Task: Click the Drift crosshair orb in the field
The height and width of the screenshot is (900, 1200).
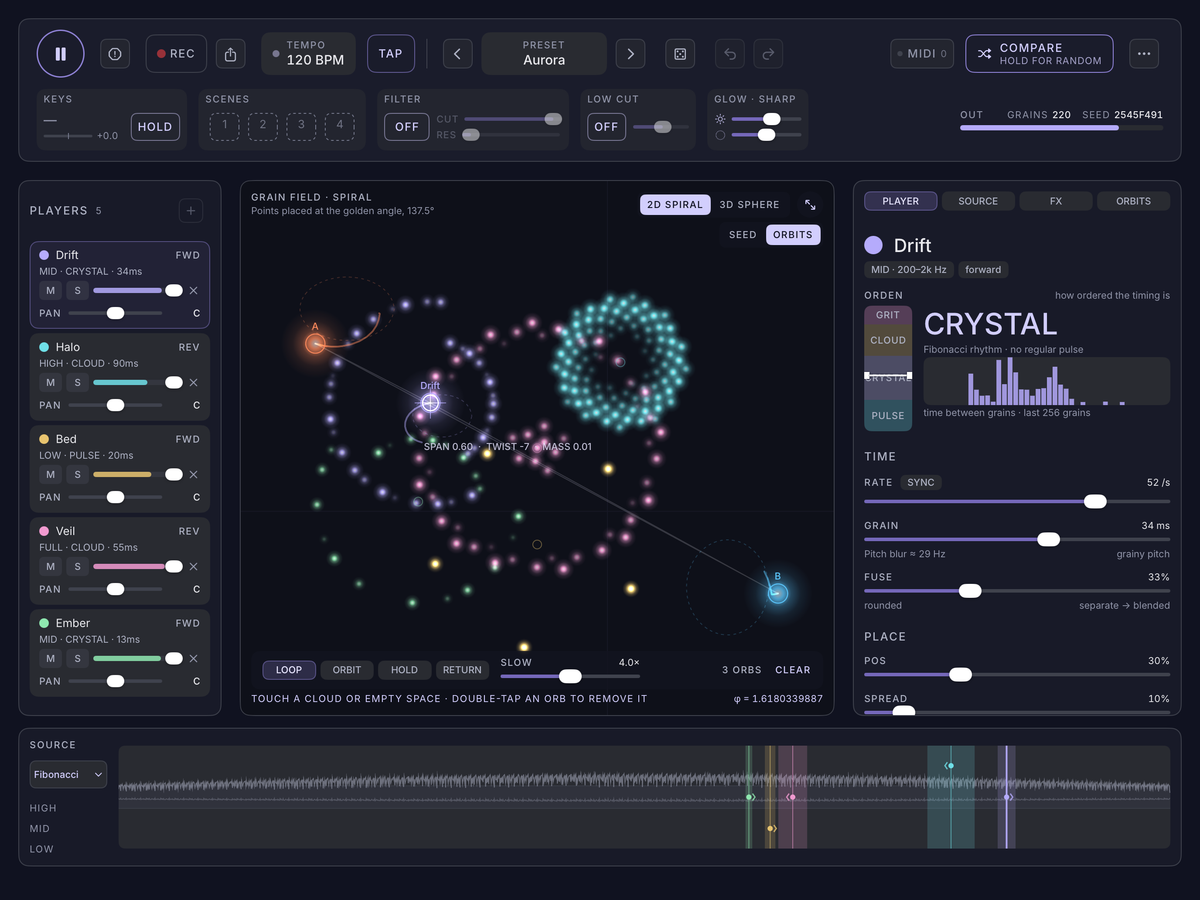Action: (430, 402)
